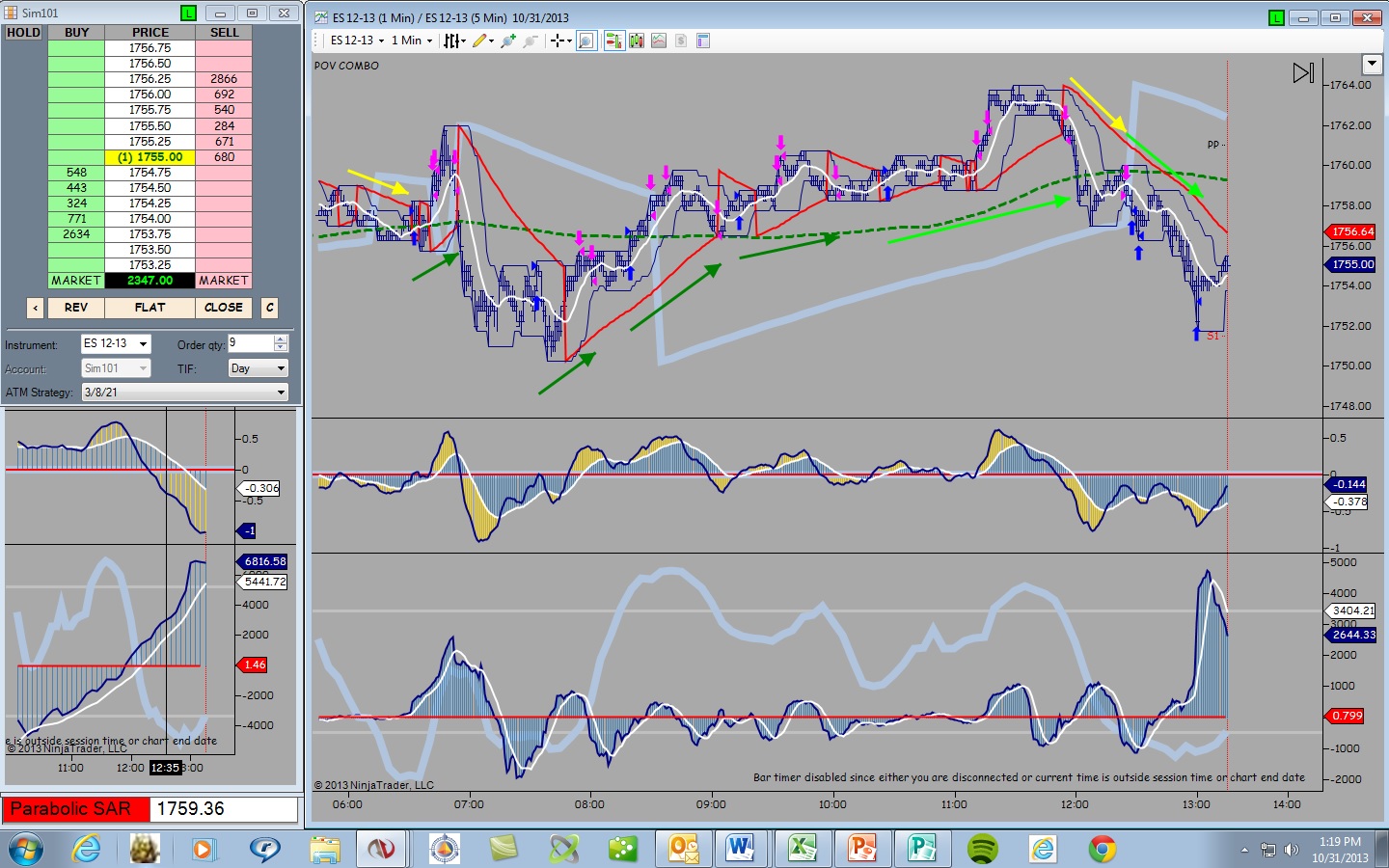This screenshot has width=1389, height=868.
Task: Expand the crosshair cursor dropdown arrow
Action: pyautogui.click(x=569, y=41)
